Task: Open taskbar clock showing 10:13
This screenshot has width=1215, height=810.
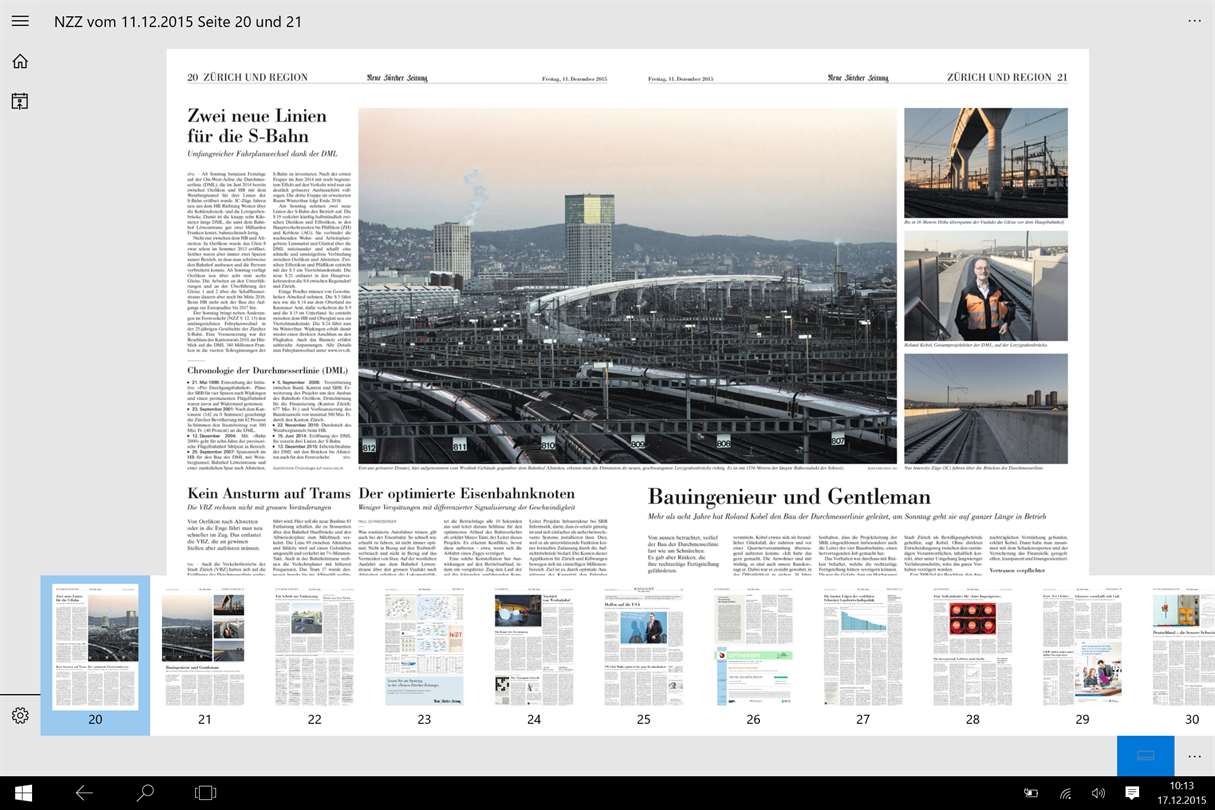Action: click(1180, 793)
